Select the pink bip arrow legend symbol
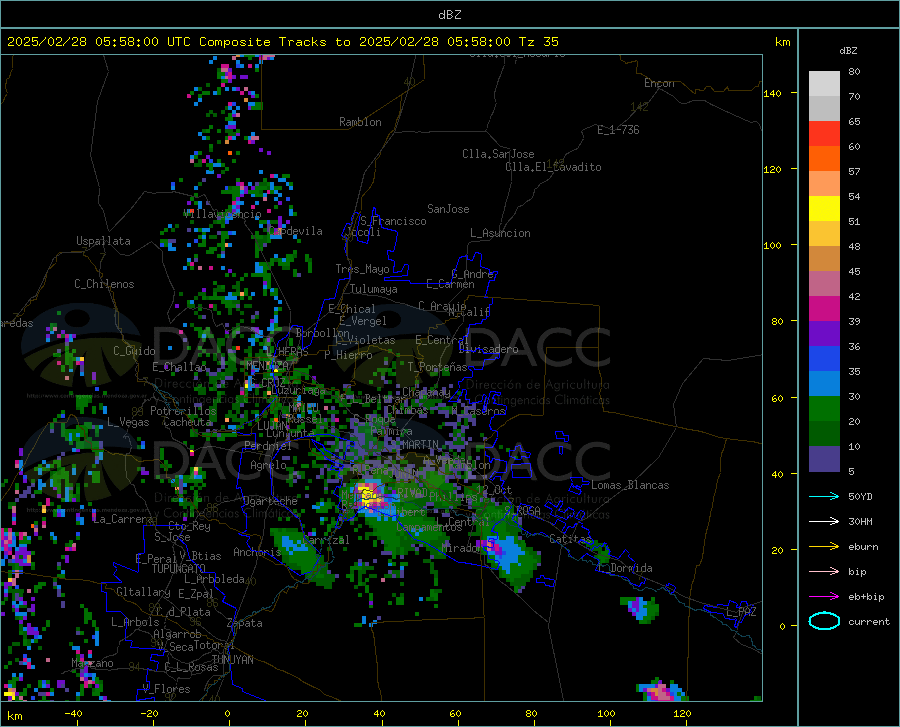Viewport: 900px width, 727px height. (824, 572)
